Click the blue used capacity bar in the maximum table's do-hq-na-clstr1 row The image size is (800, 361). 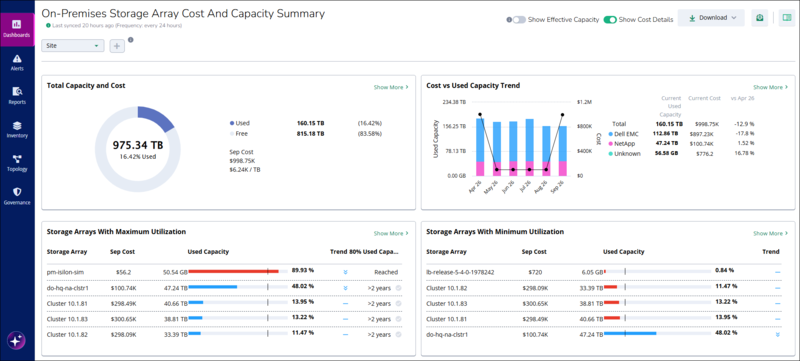click(x=213, y=287)
